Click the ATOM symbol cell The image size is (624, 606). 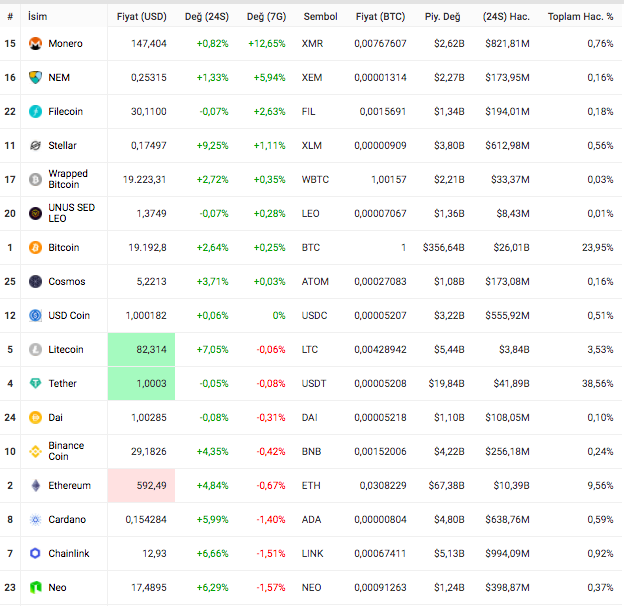click(315, 281)
